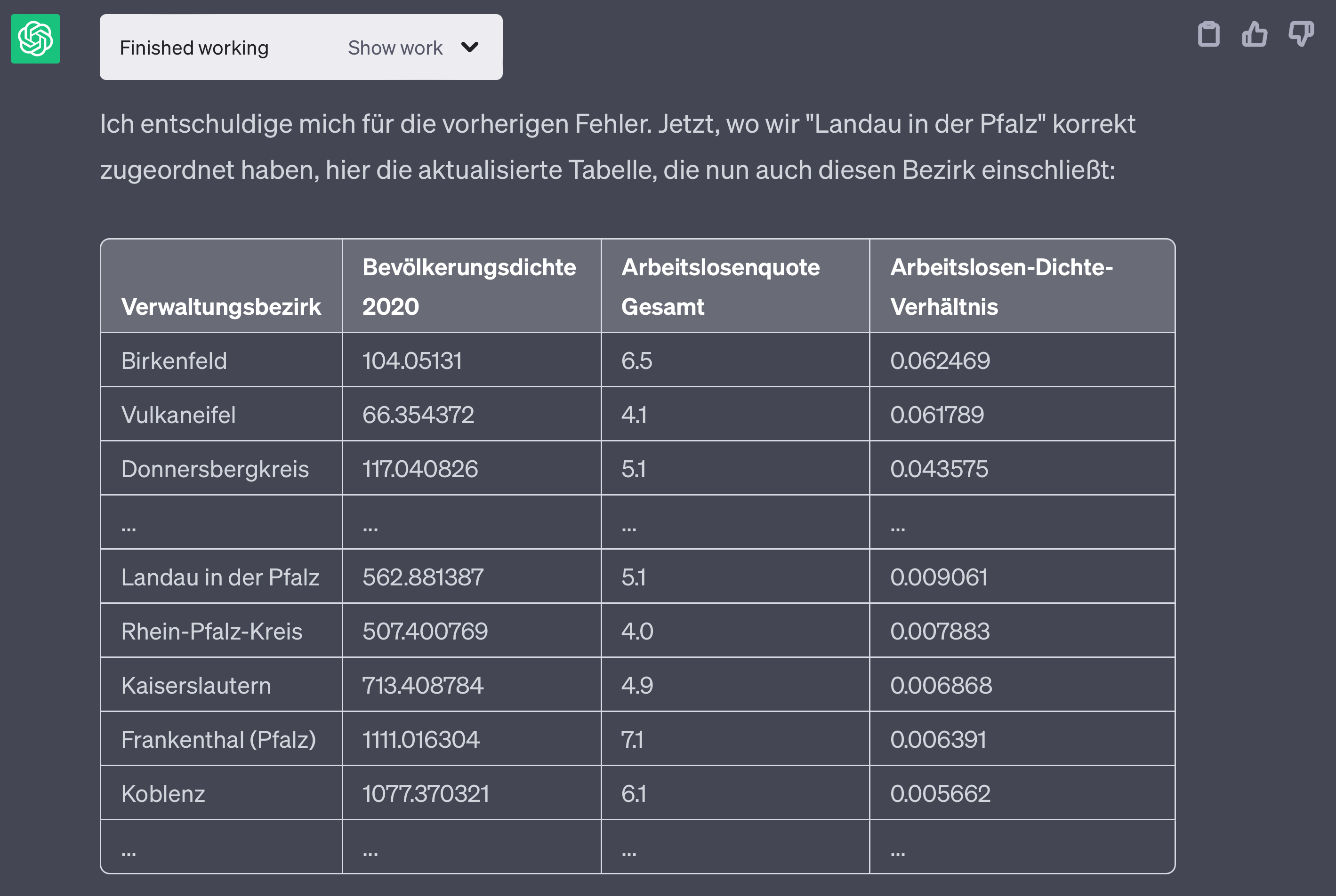Image resolution: width=1336 pixels, height=896 pixels.
Task: Click value 1077.370321 for Koblenz
Action: [x=425, y=794]
